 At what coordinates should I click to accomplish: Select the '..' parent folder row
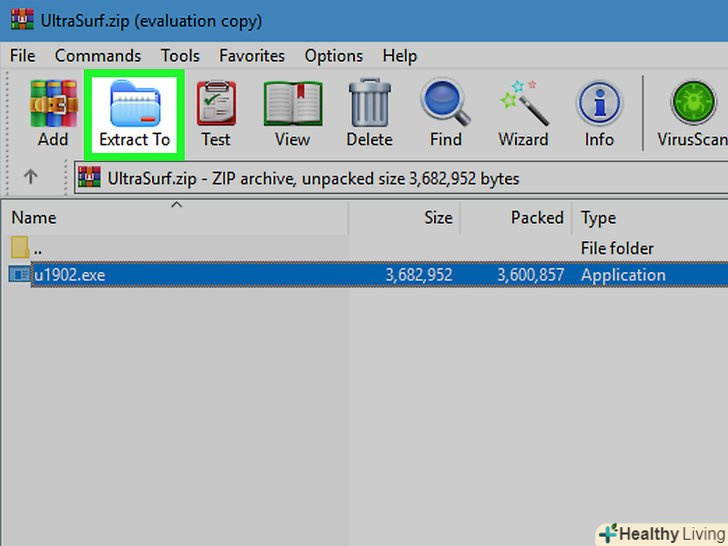[x=364, y=248]
